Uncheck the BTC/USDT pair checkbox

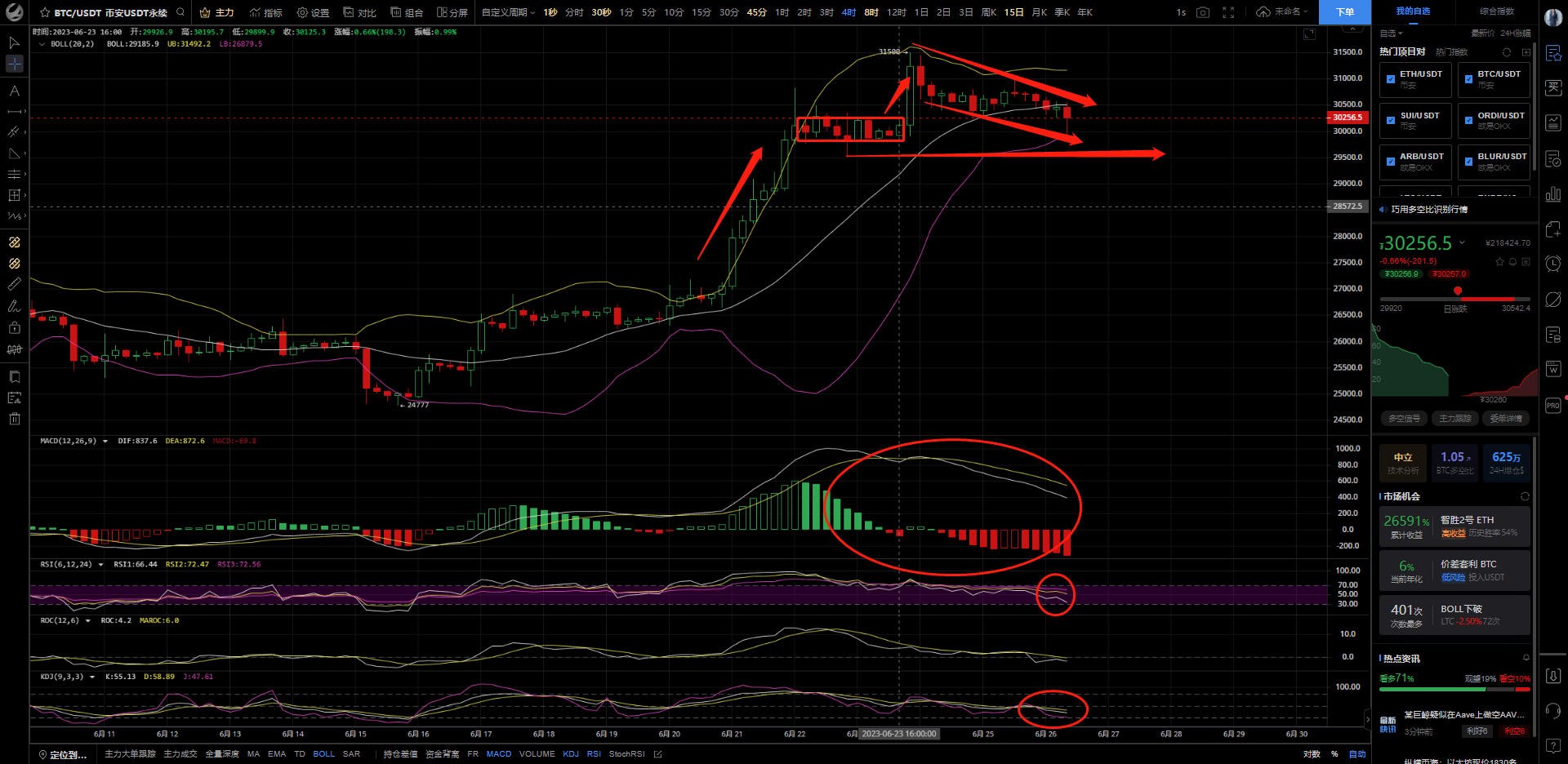click(x=1468, y=79)
